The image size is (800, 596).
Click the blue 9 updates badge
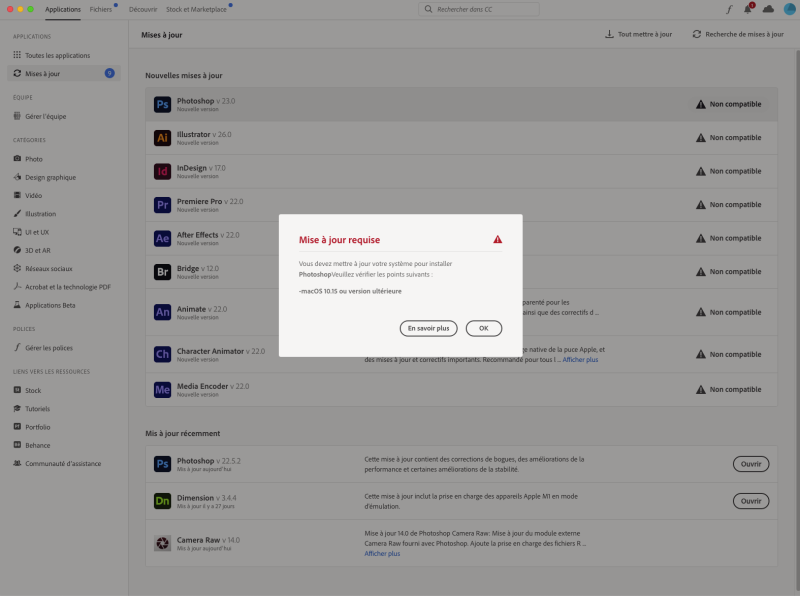click(109, 73)
